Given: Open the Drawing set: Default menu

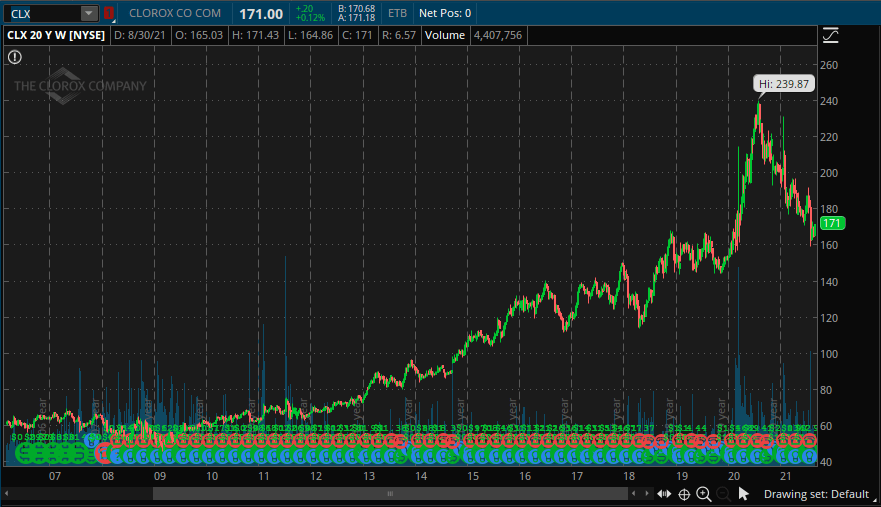Looking at the screenshot, I should tap(816, 494).
